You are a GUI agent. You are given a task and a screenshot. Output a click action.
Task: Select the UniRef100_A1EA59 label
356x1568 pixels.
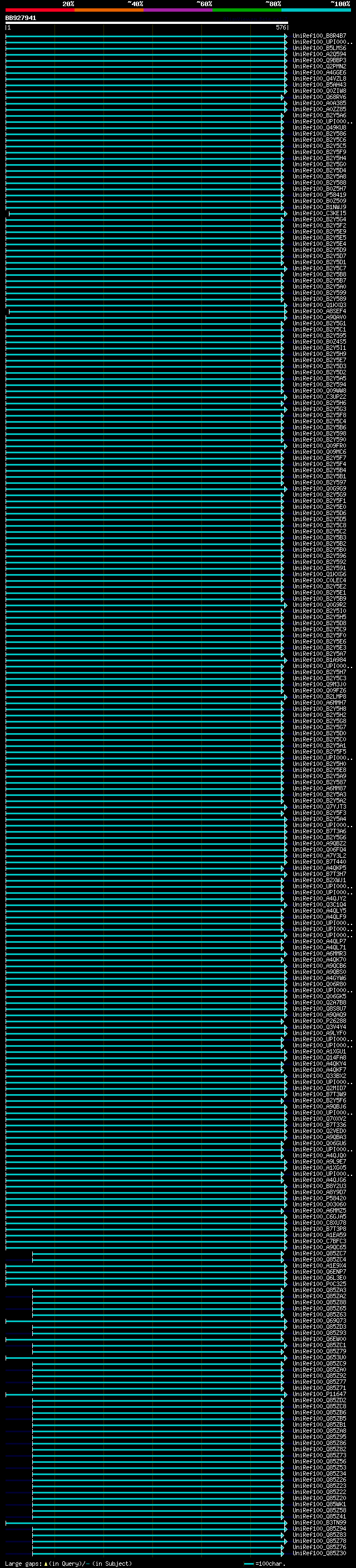(x=319, y=1235)
